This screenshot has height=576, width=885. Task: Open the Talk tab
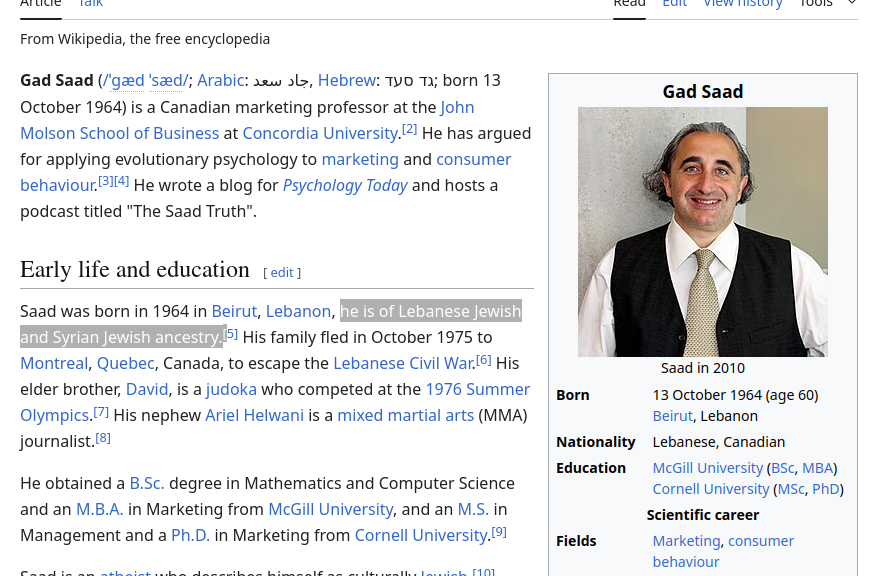90,3
